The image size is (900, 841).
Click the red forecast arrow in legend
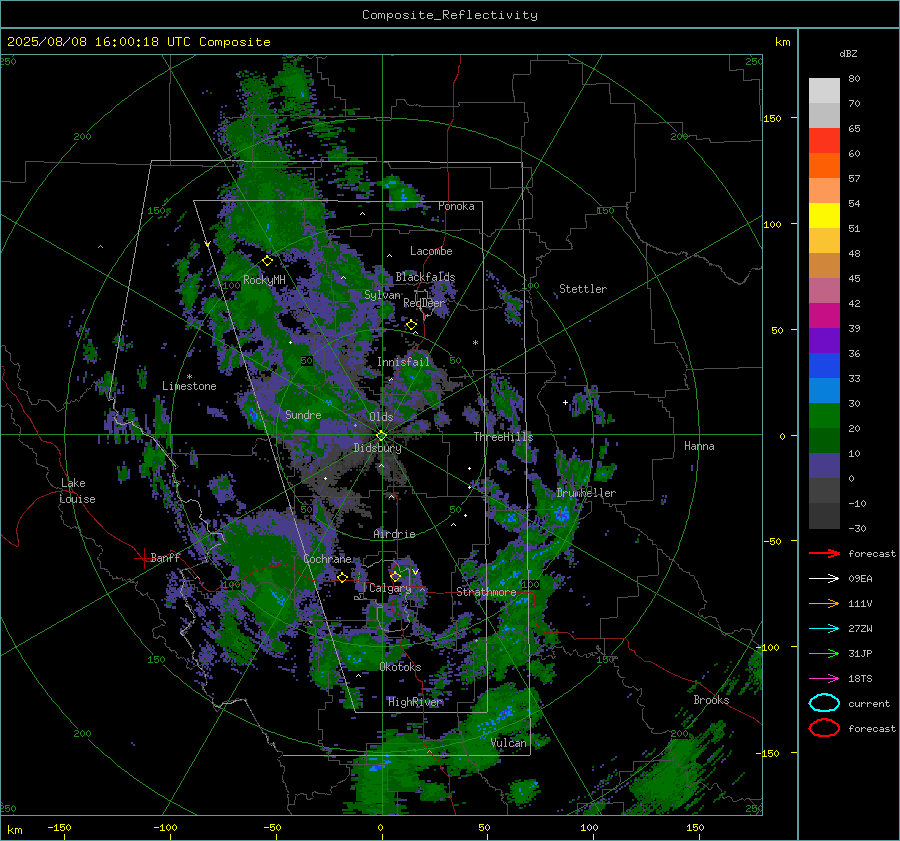(824, 553)
